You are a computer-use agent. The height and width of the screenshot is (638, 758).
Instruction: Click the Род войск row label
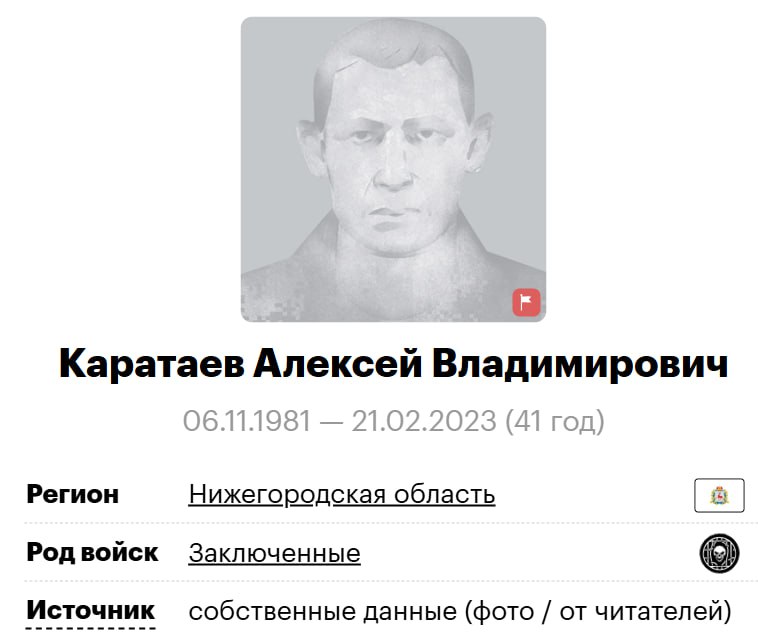(x=92, y=552)
